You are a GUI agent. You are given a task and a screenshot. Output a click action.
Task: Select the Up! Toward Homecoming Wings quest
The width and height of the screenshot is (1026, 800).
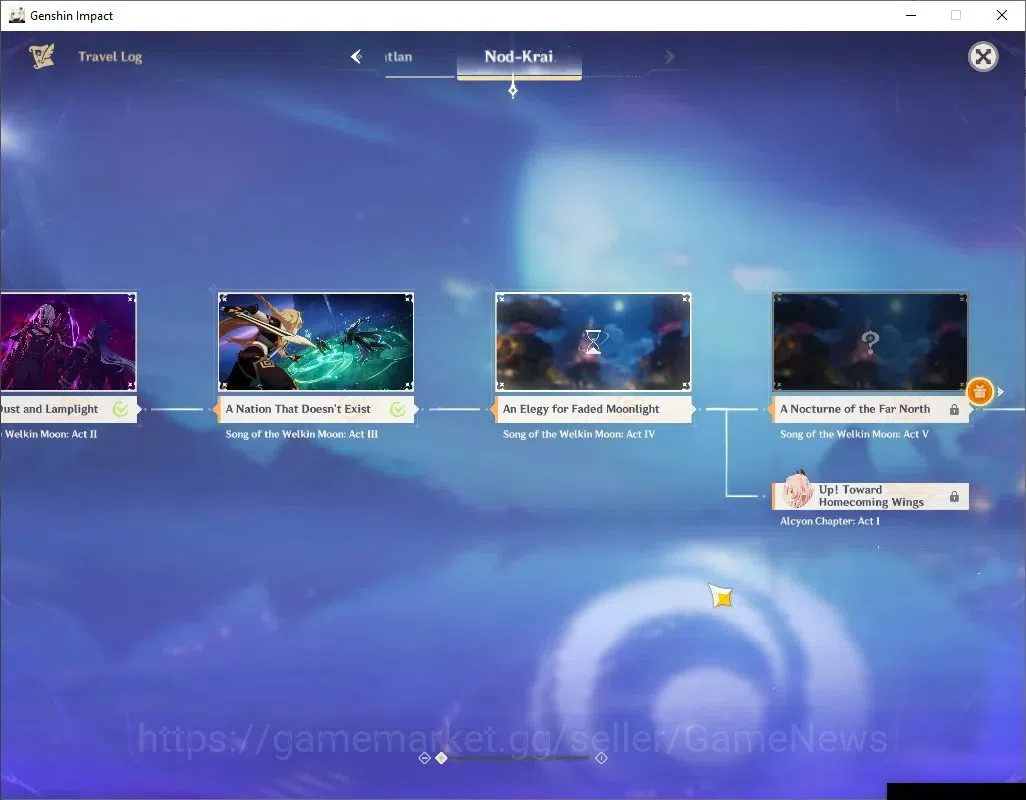click(x=870, y=496)
